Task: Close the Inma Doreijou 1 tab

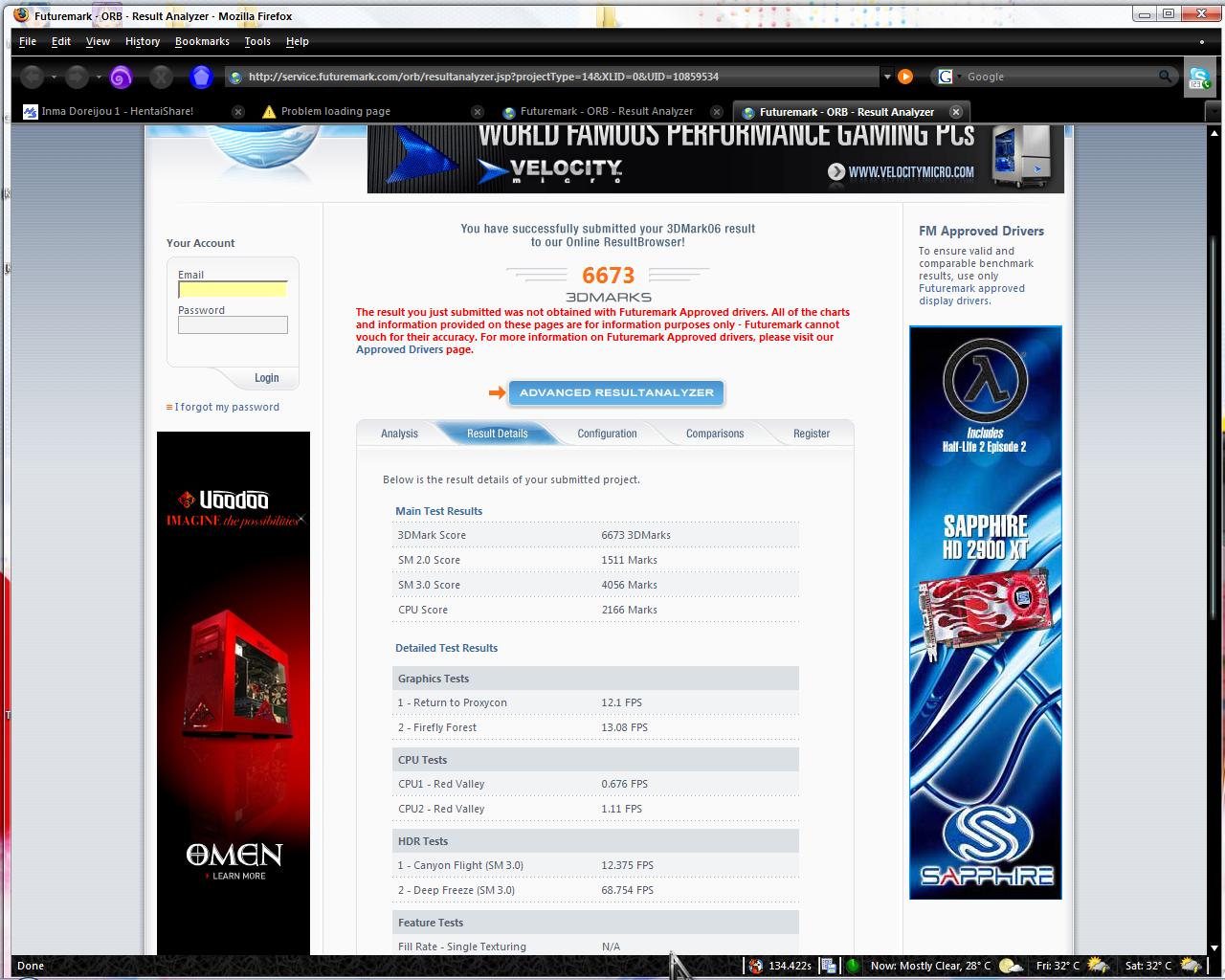Action: coord(238,112)
